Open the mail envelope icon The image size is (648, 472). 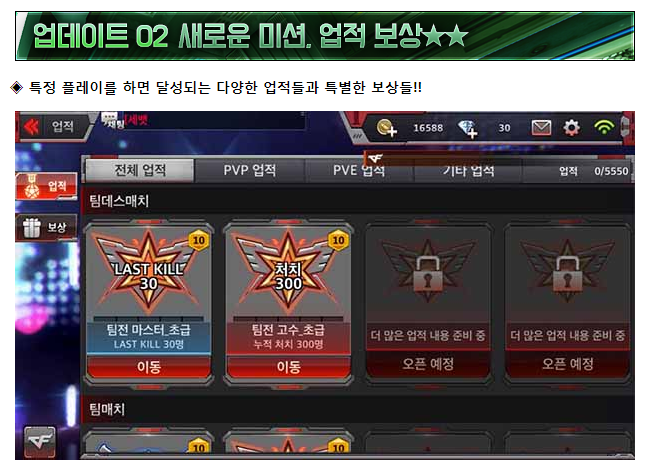(541, 128)
